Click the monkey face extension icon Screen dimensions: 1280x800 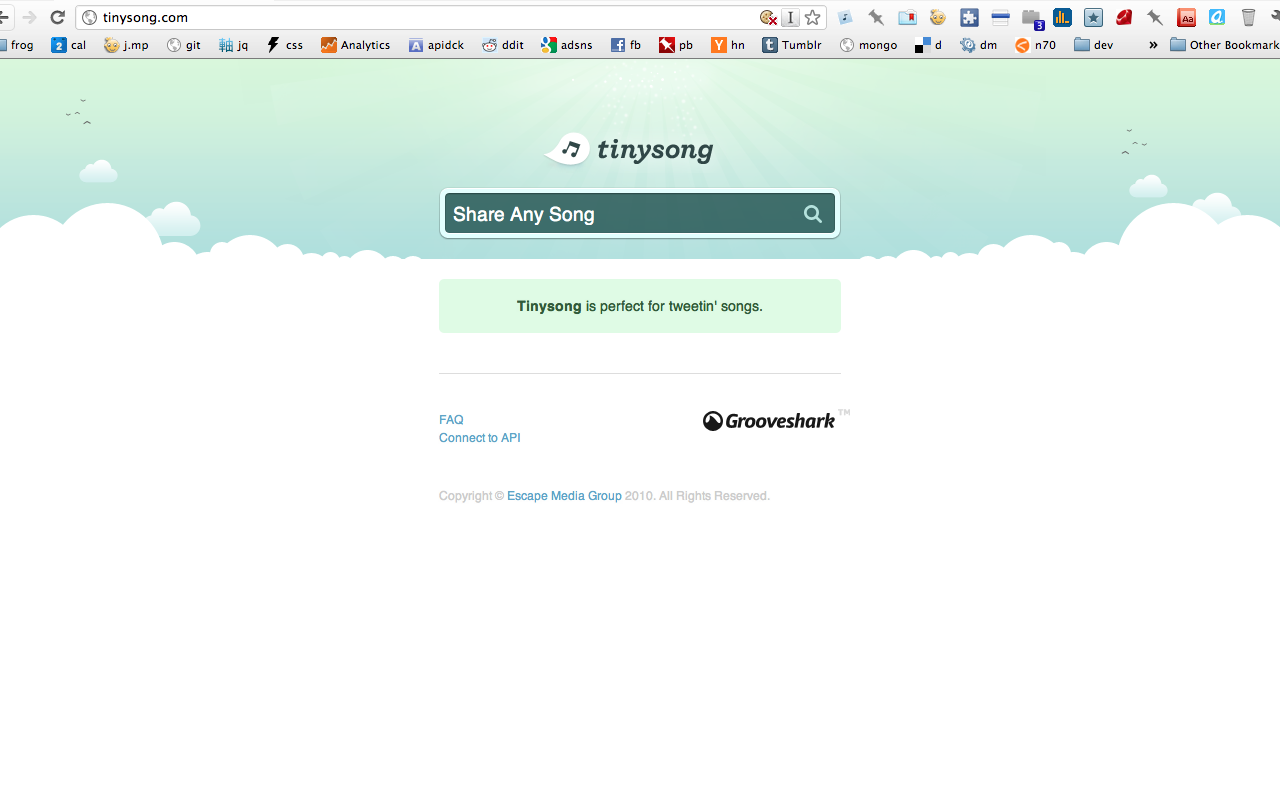click(x=938, y=17)
